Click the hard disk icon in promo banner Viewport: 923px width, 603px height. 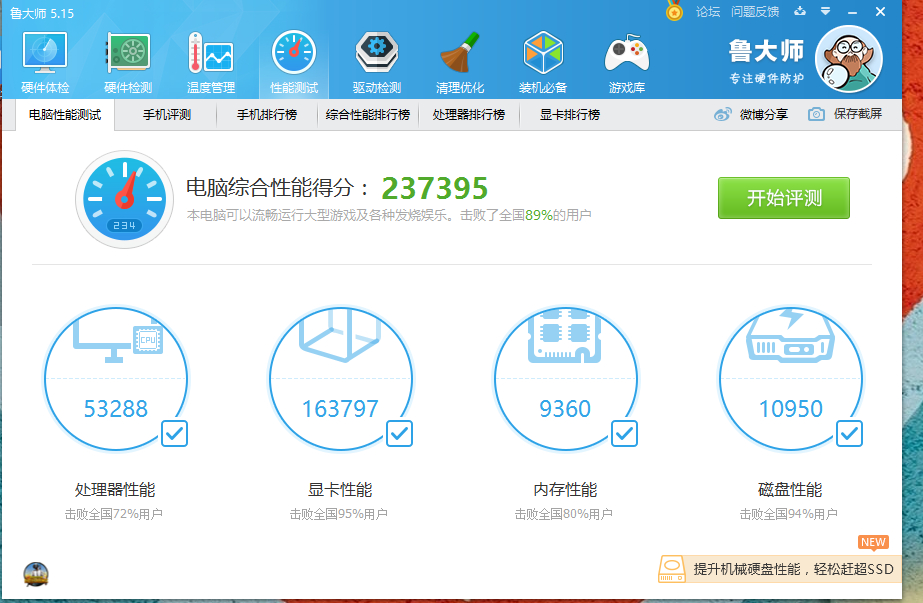[x=672, y=569]
